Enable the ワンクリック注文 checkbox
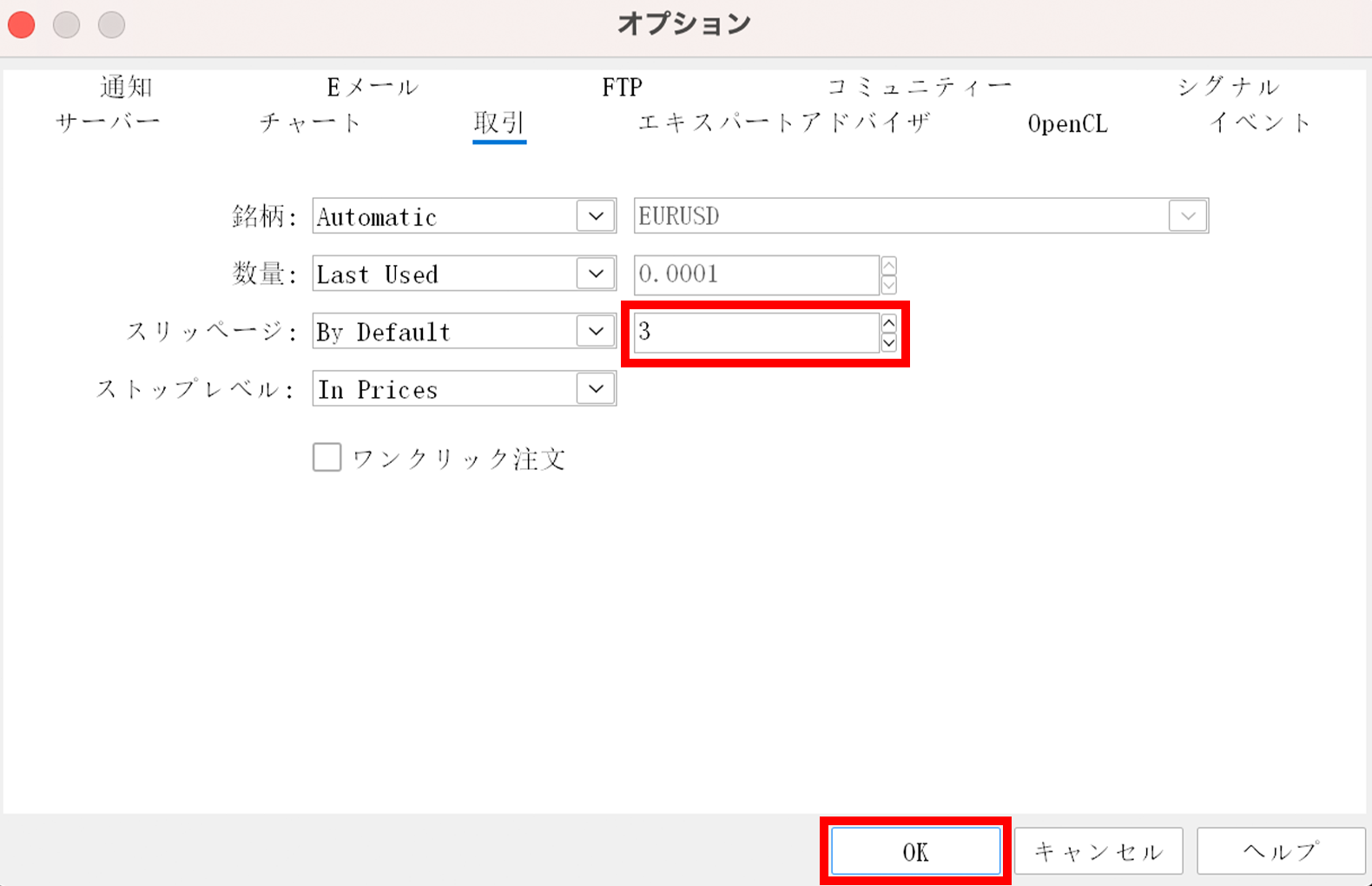This screenshot has height=886, width=1372. tap(327, 457)
